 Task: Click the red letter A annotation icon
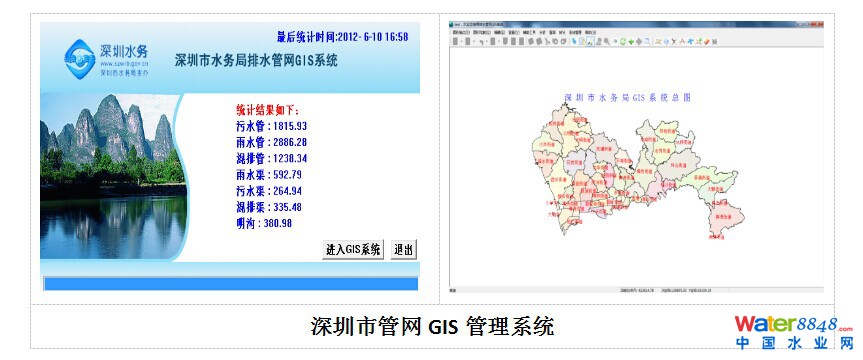[x=682, y=41]
